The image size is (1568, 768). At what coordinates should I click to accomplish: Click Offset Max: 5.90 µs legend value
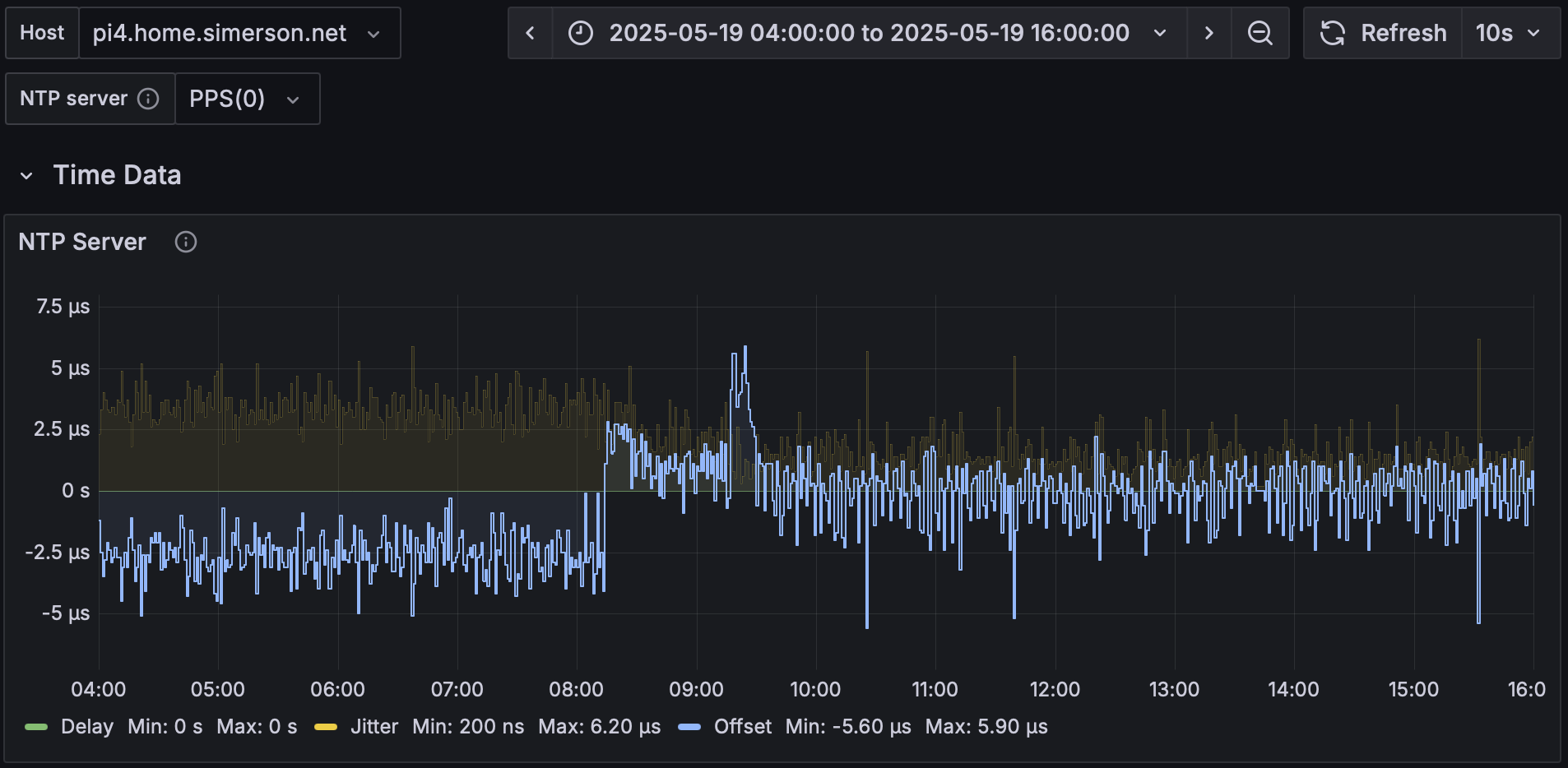pyautogui.click(x=986, y=727)
